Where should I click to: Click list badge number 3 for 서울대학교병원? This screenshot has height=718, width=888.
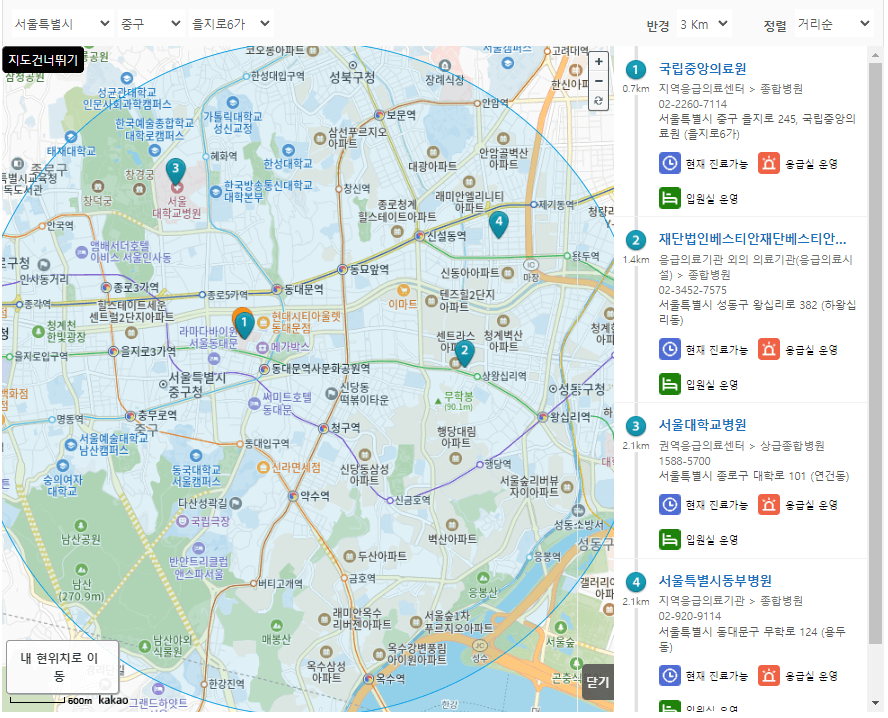pyautogui.click(x=635, y=426)
